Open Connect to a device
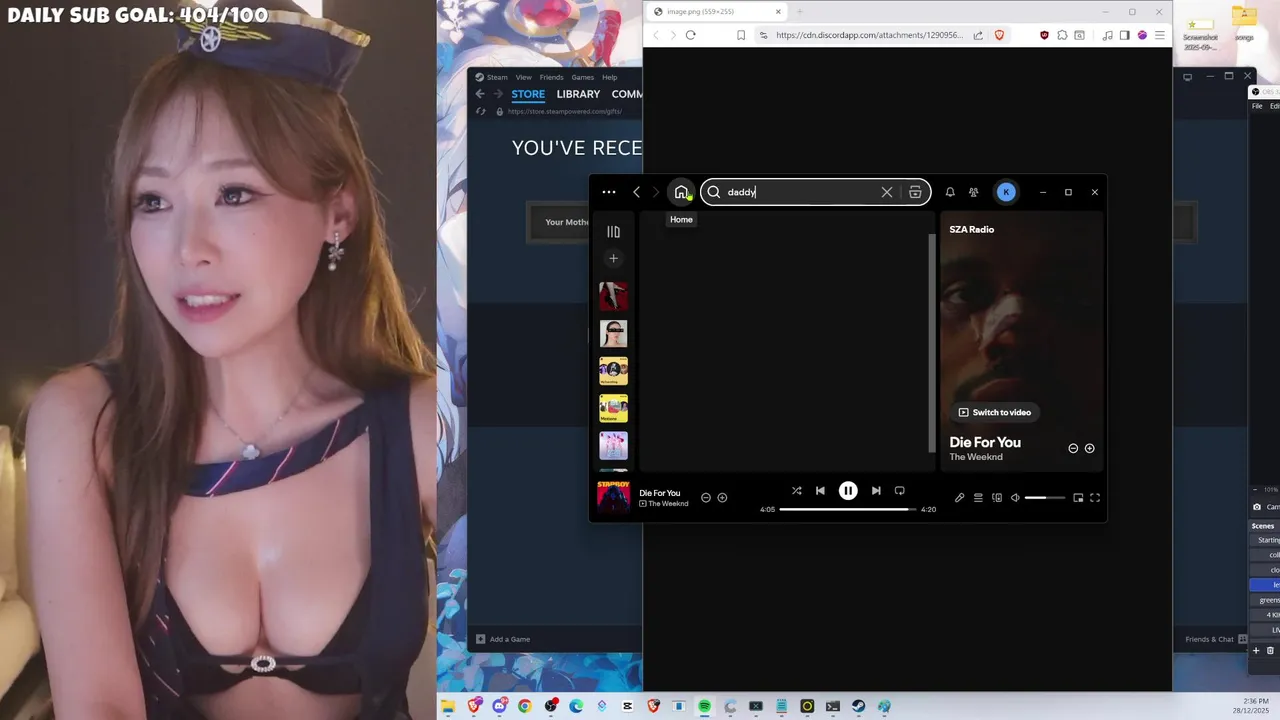This screenshot has width=1280, height=720. 997,498
